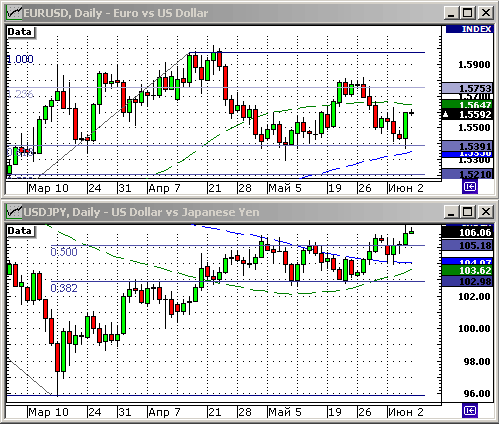Click the 96.00 price scale value
Viewport: 499px width, 424px height.
click(476, 394)
